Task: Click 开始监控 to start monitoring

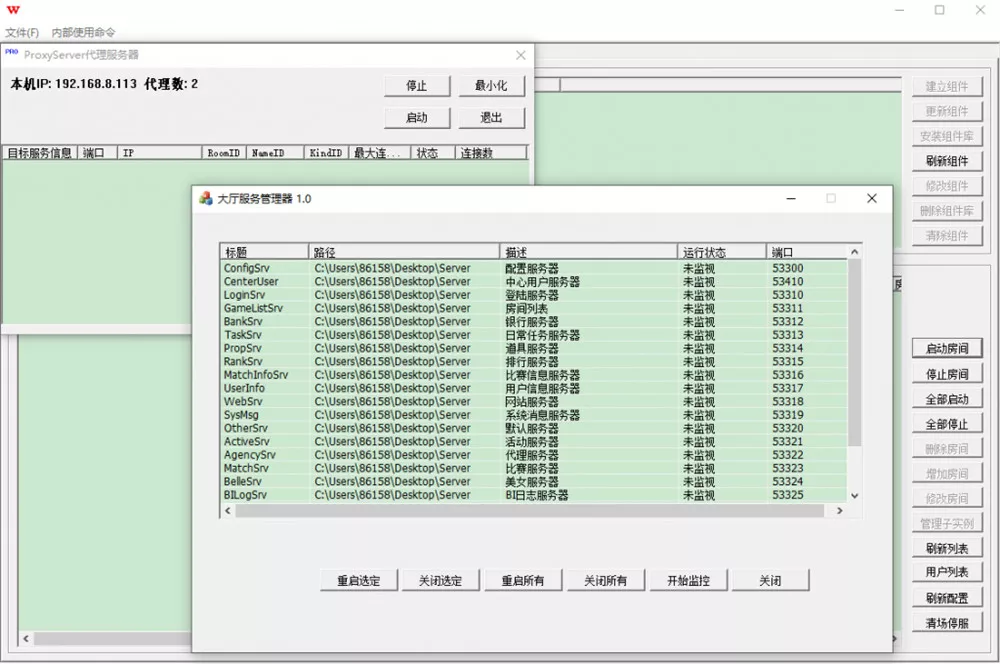Action: (x=690, y=580)
